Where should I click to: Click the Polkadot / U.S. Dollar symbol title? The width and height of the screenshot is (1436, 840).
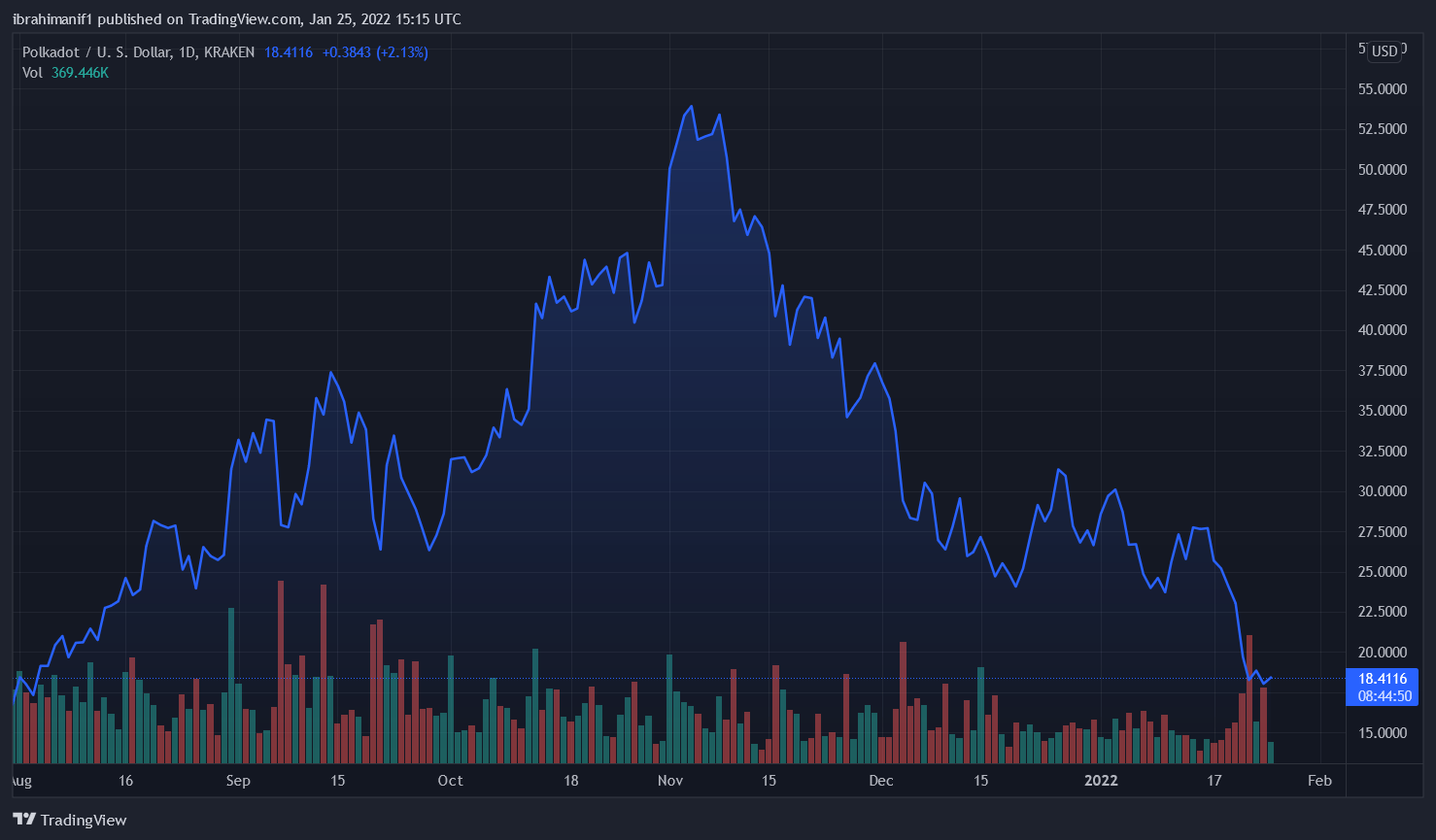96,52
